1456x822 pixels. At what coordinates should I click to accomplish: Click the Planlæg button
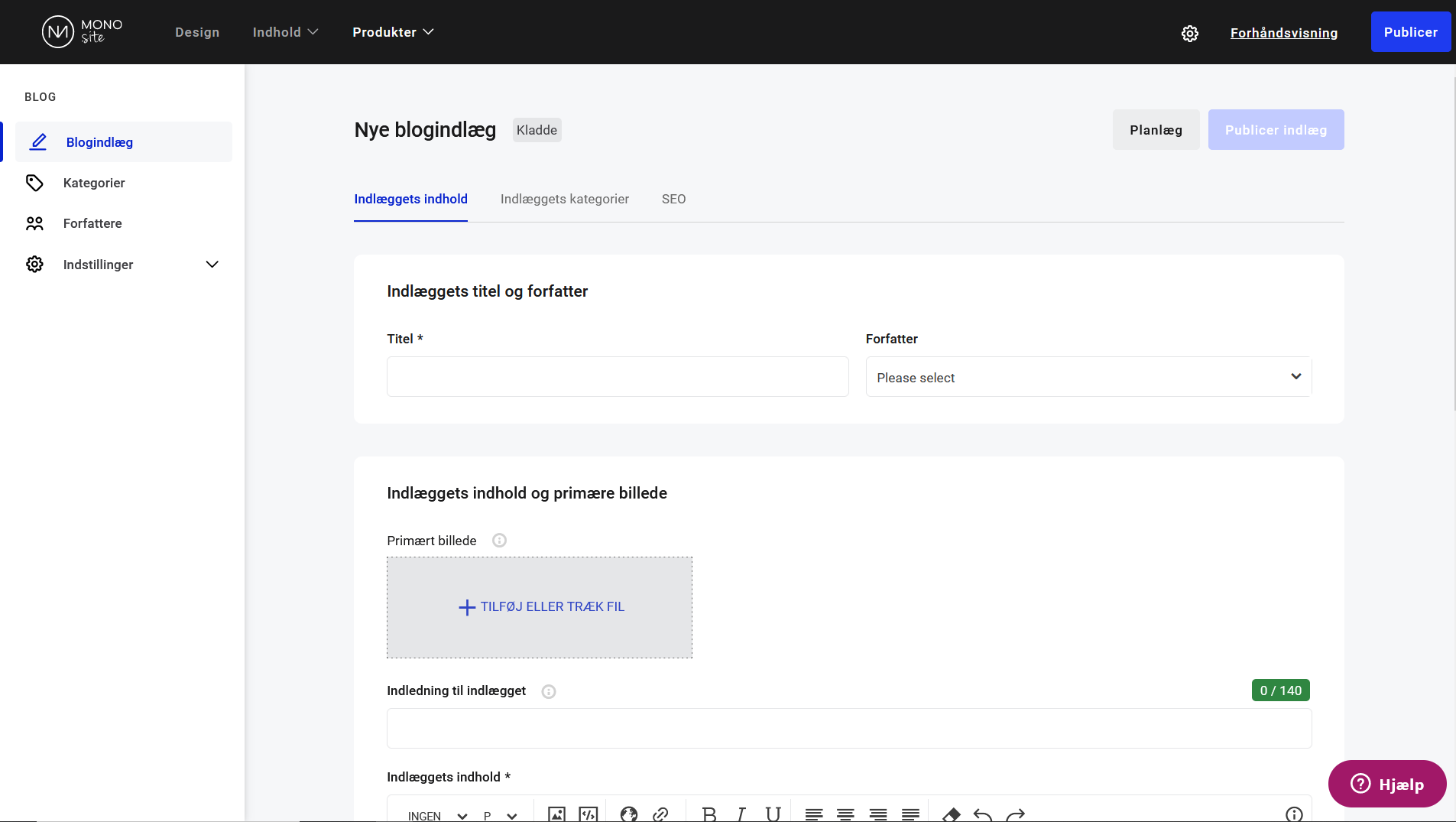[1156, 130]
